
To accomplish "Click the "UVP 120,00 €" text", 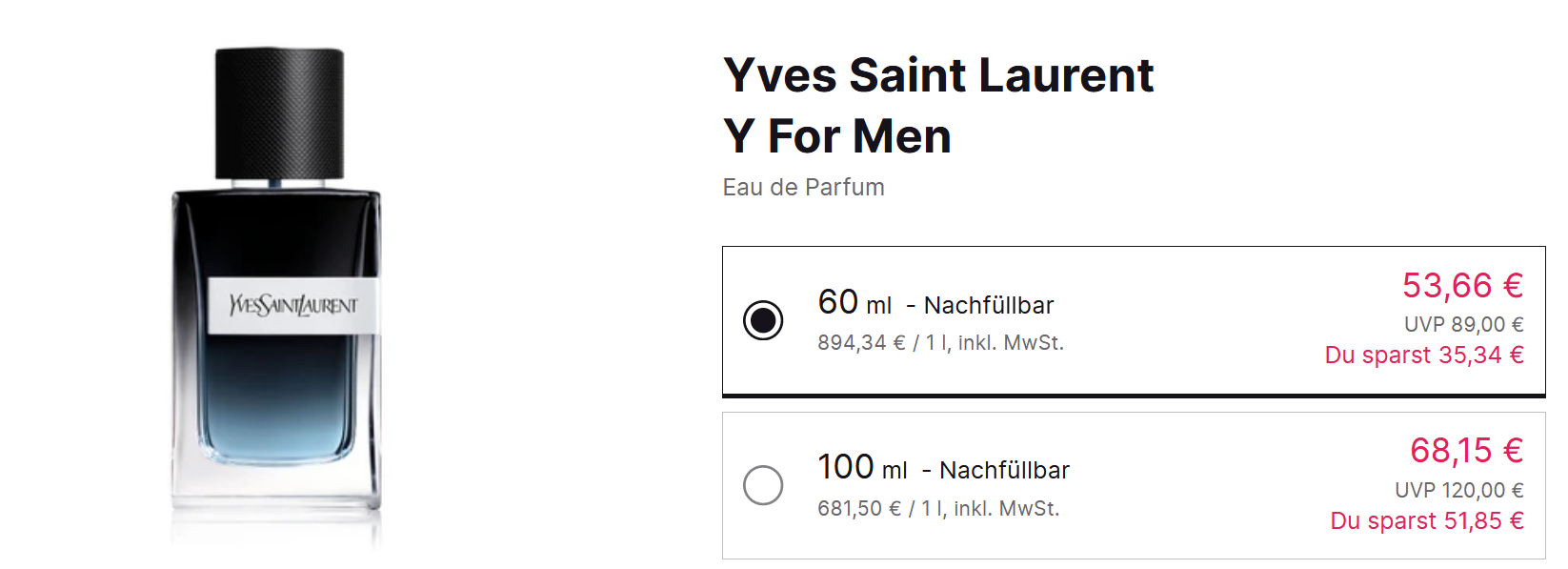I will click(1458, 490).
